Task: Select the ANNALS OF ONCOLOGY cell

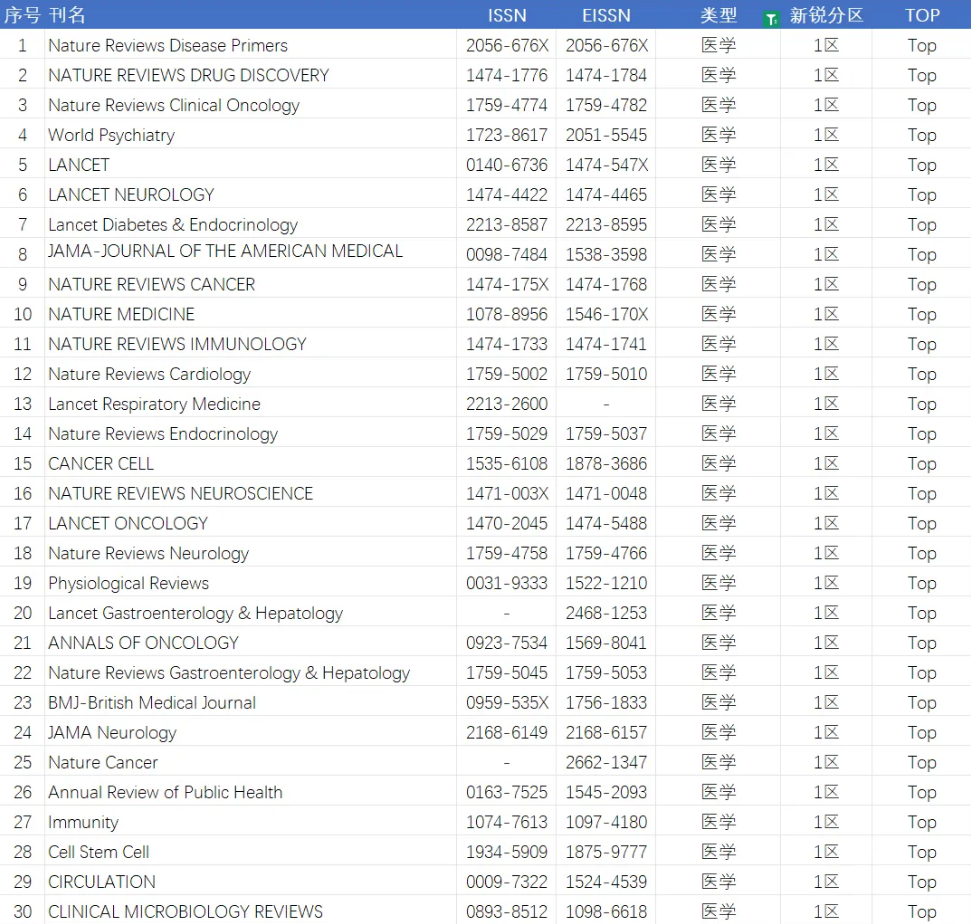Action: [x=143, y=643]
